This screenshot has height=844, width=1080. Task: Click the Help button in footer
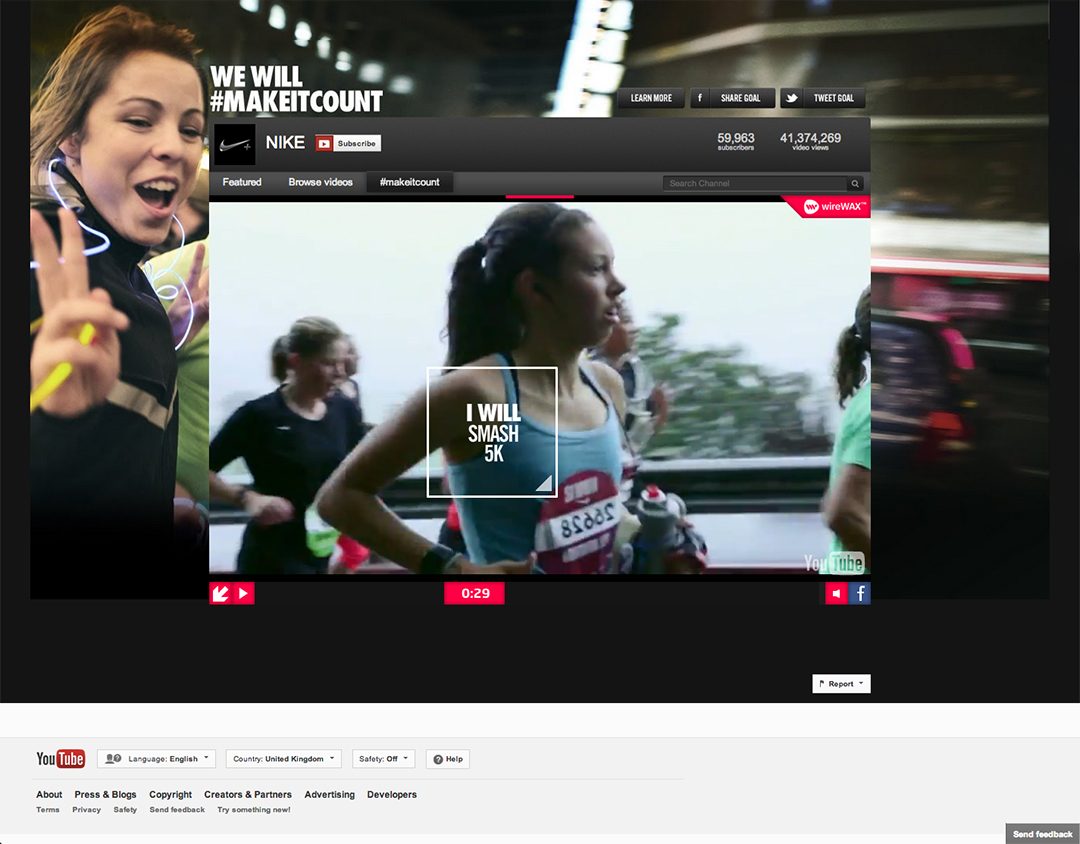click(x=448, y=759)
